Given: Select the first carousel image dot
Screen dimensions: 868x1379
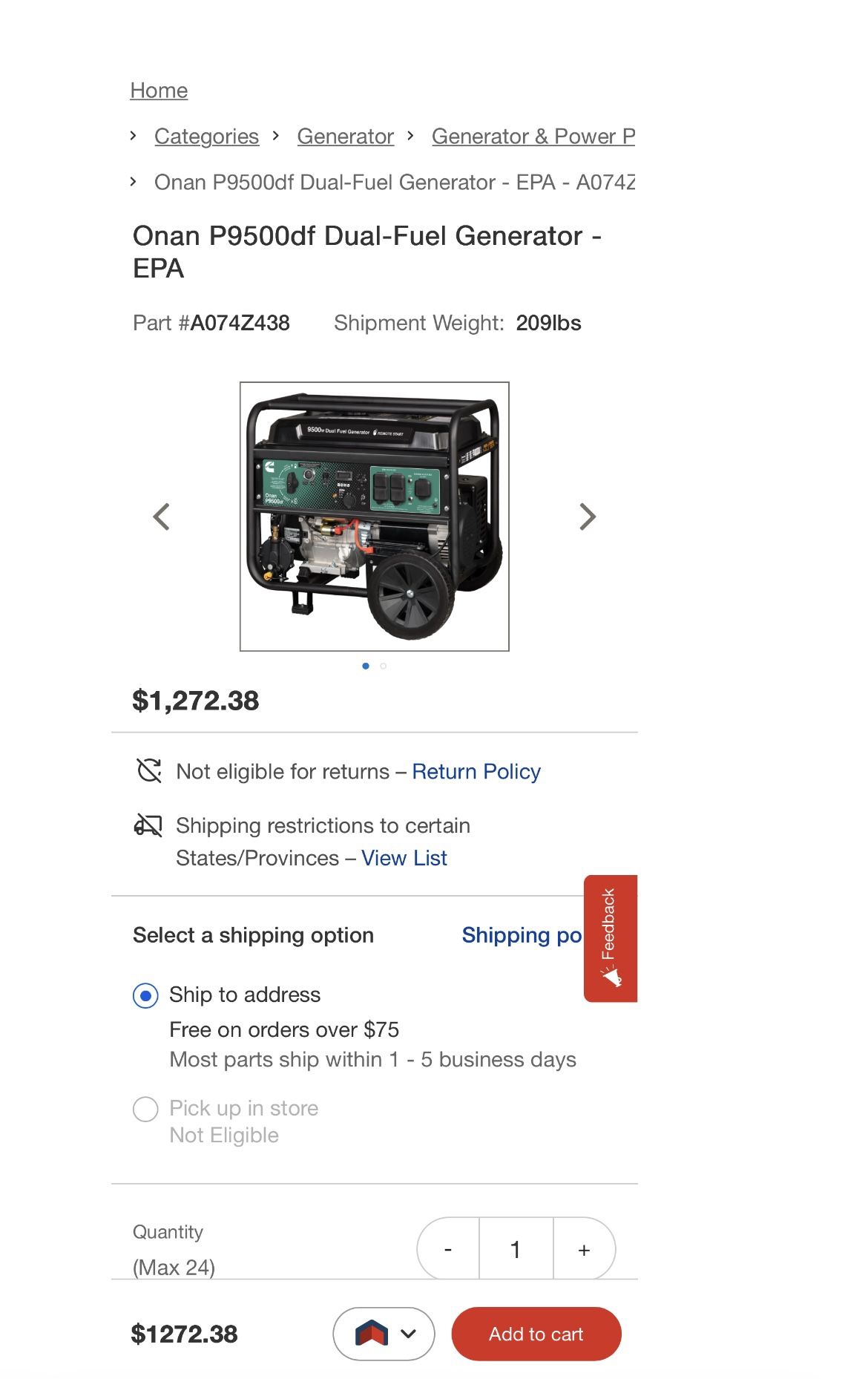Looking at the screenshot, I should point(366,666).
